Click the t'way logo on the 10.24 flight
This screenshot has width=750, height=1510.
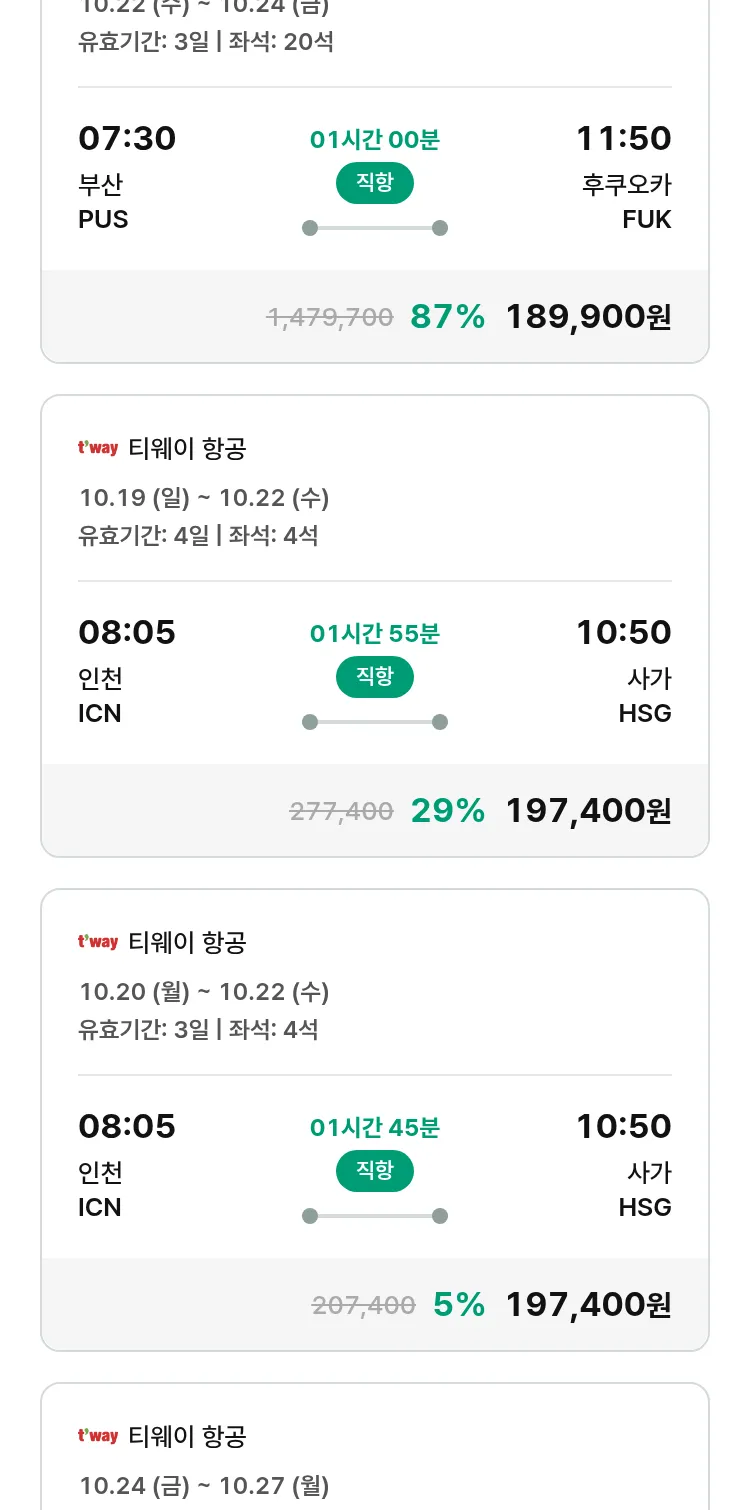pyautogui.click(x=98, y=1436)
